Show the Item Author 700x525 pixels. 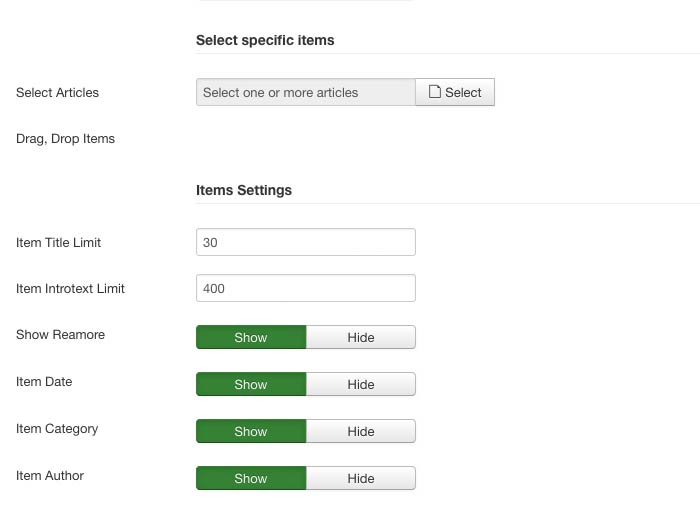[251, 478]
